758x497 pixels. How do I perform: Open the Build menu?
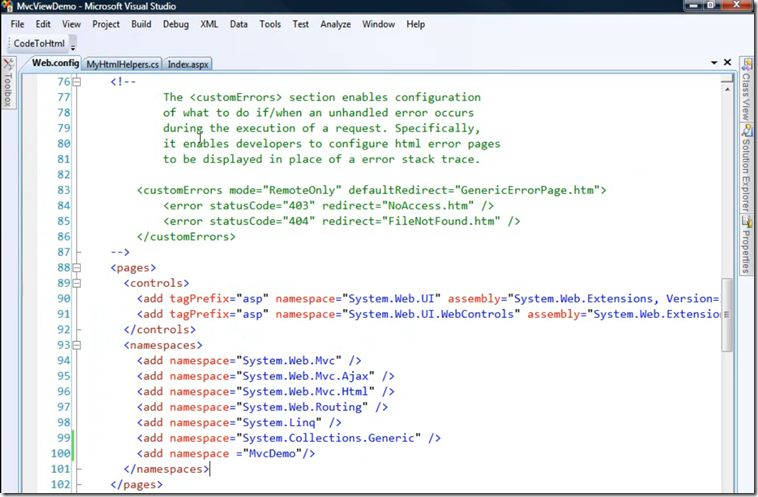[x=141, y=24]
